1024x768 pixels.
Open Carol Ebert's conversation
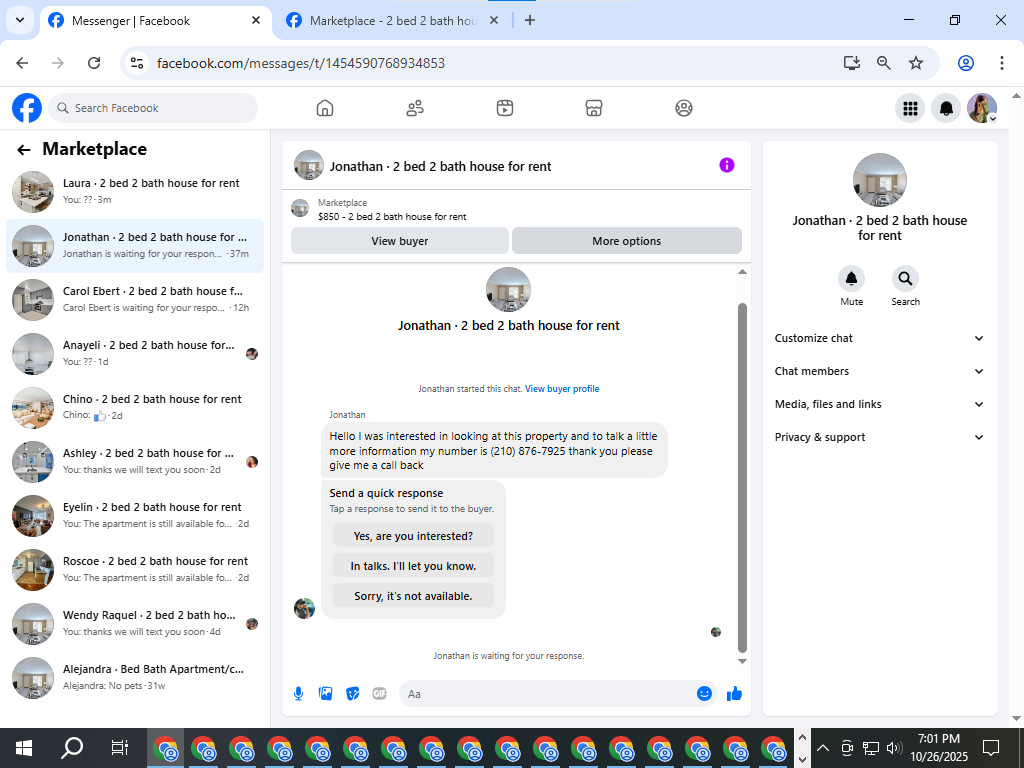click(135, 300)
